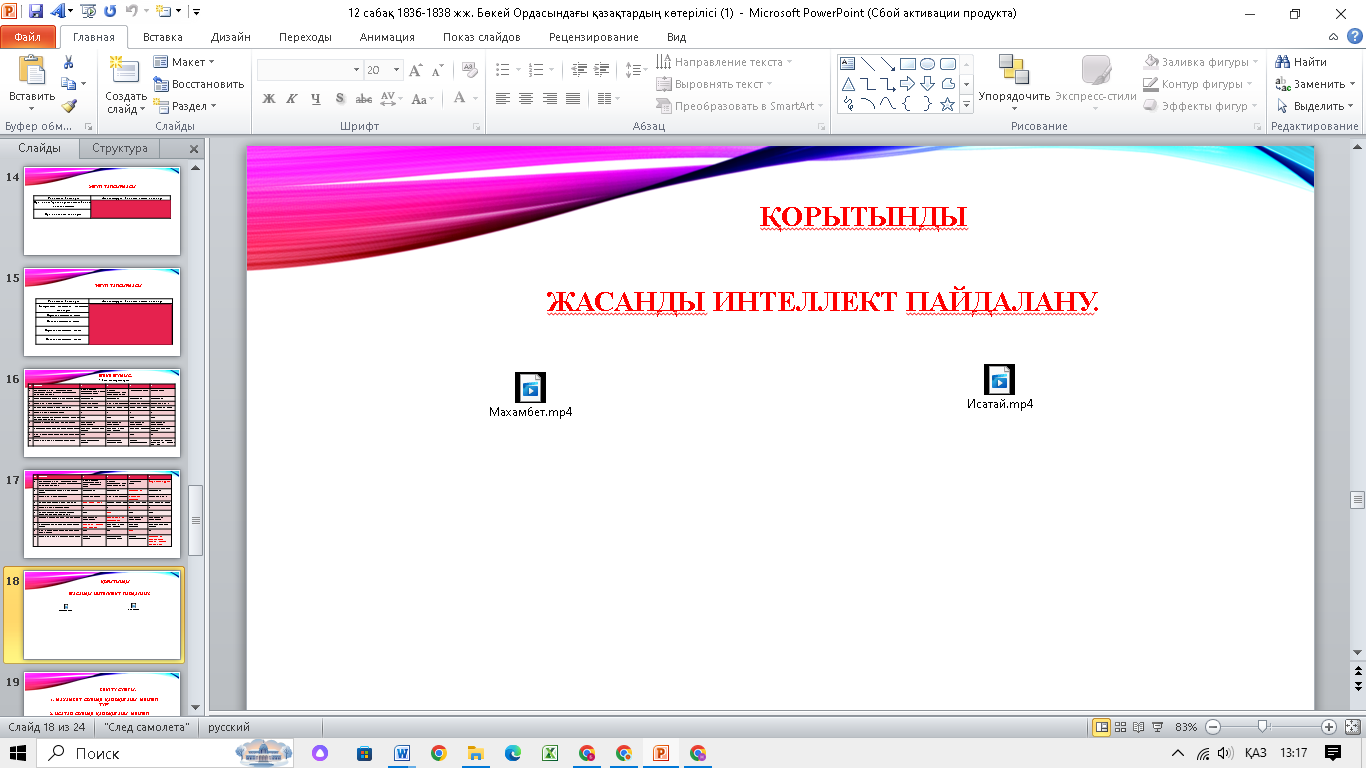Click the Исатай.mp4 video icon
Image resolution: width=1366 pixels, height=768 pixels.
pos(999,380)
